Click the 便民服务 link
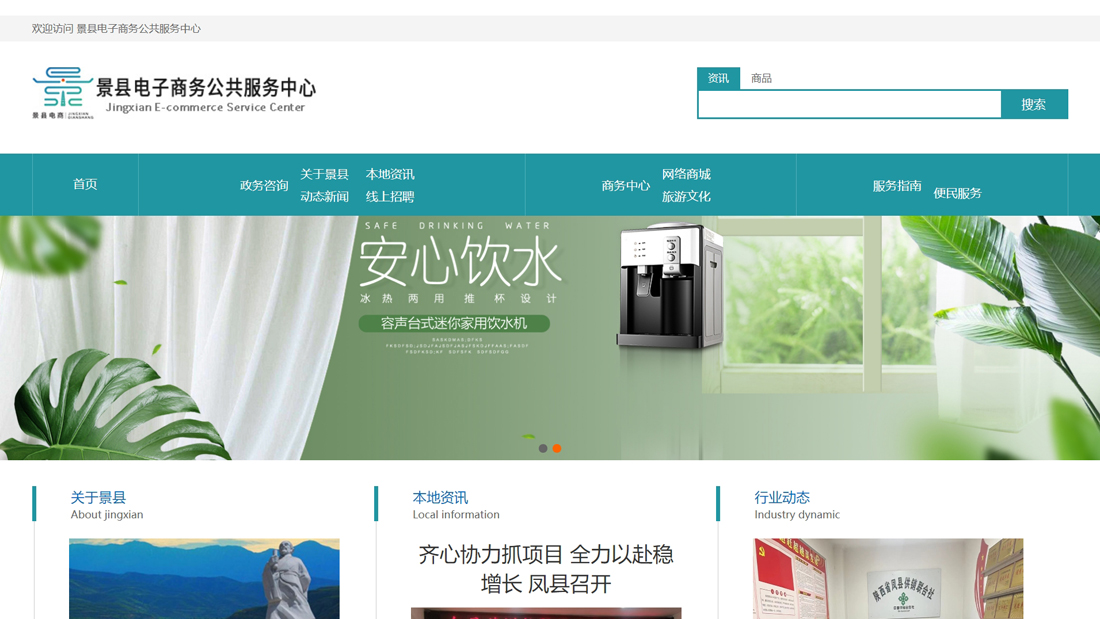The width and height of the screenshot is (1100, 619). pos(958,193)
